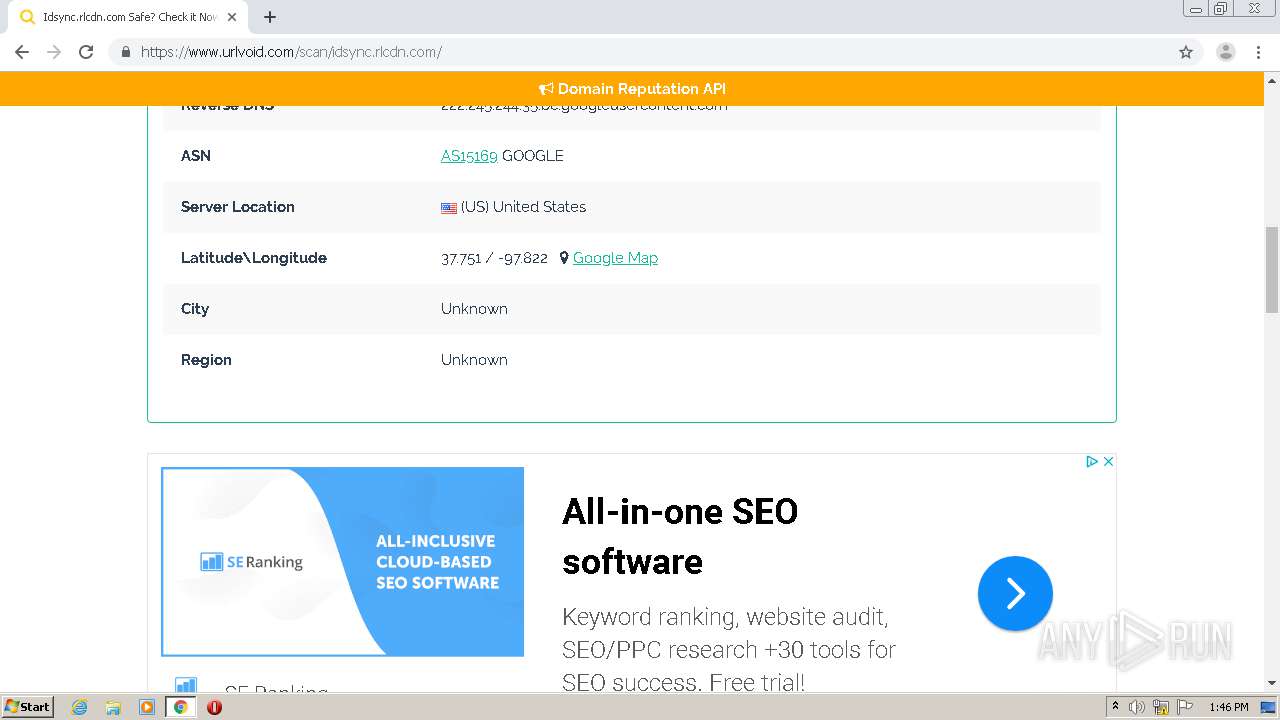Open the Windows Start menu
Screen dimensions: 1280x720
[27, 707]
